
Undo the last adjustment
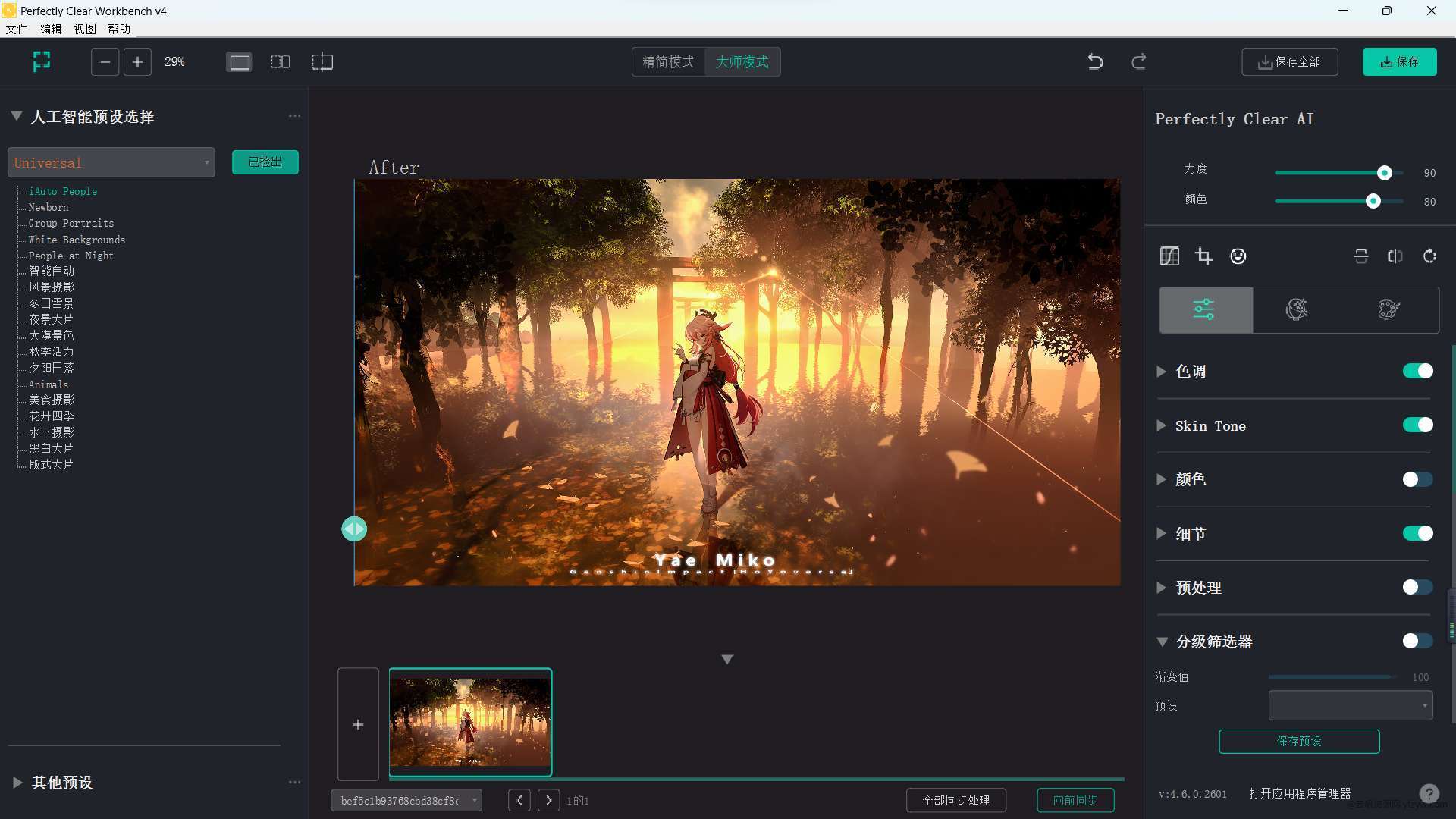pos(1095,61)
